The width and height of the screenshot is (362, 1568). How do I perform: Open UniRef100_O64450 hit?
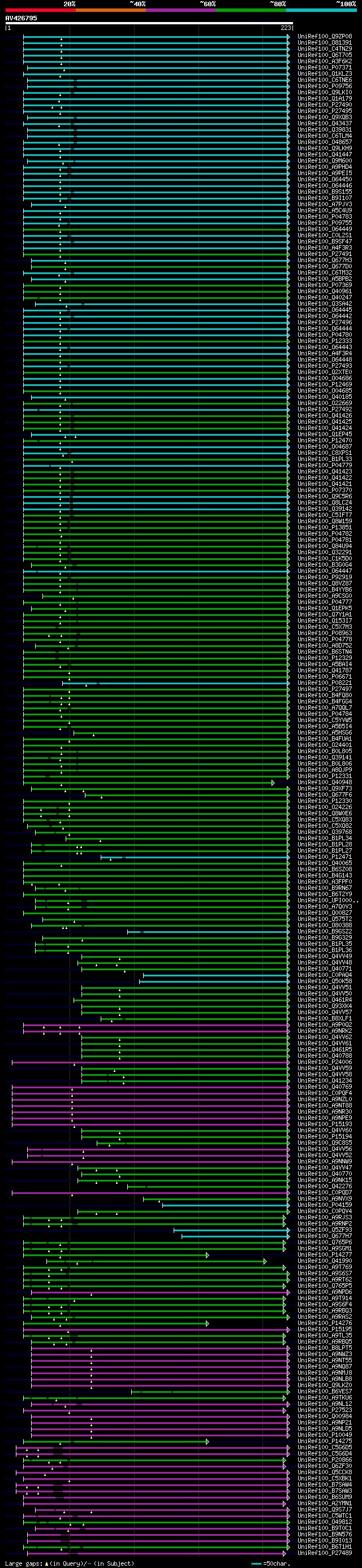325,180
